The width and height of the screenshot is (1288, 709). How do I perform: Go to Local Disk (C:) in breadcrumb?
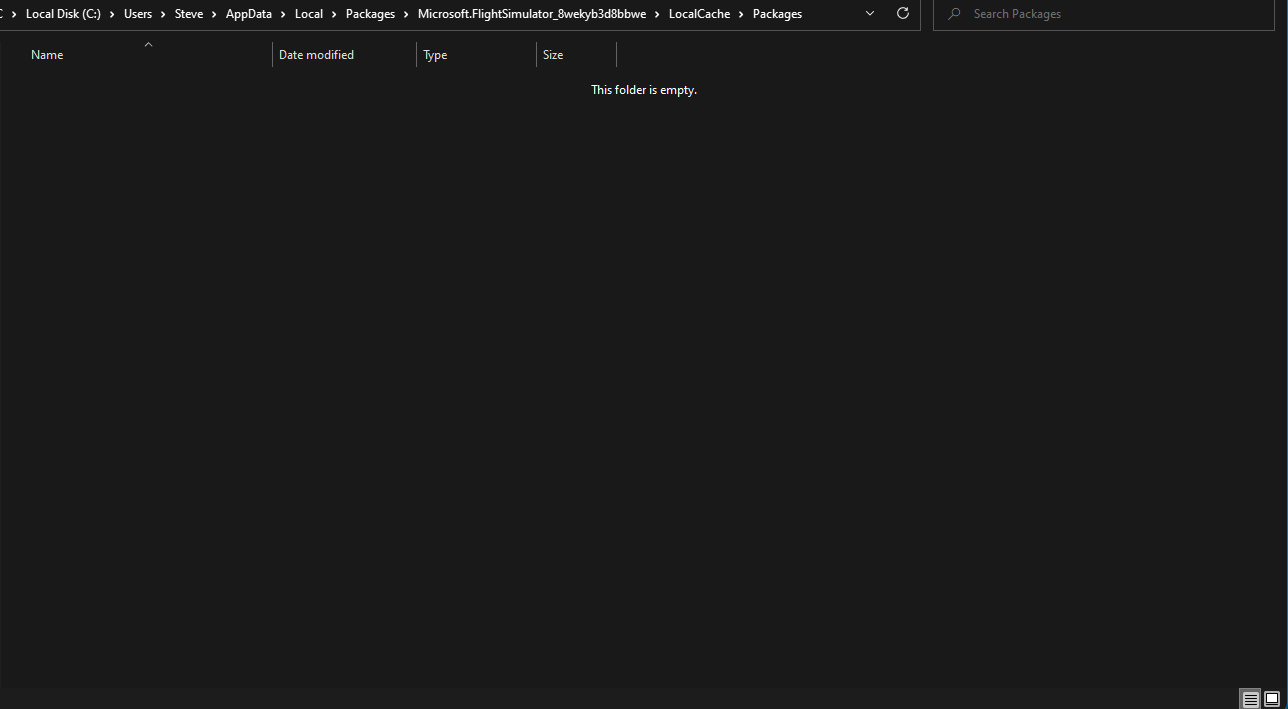coord(63,14)
